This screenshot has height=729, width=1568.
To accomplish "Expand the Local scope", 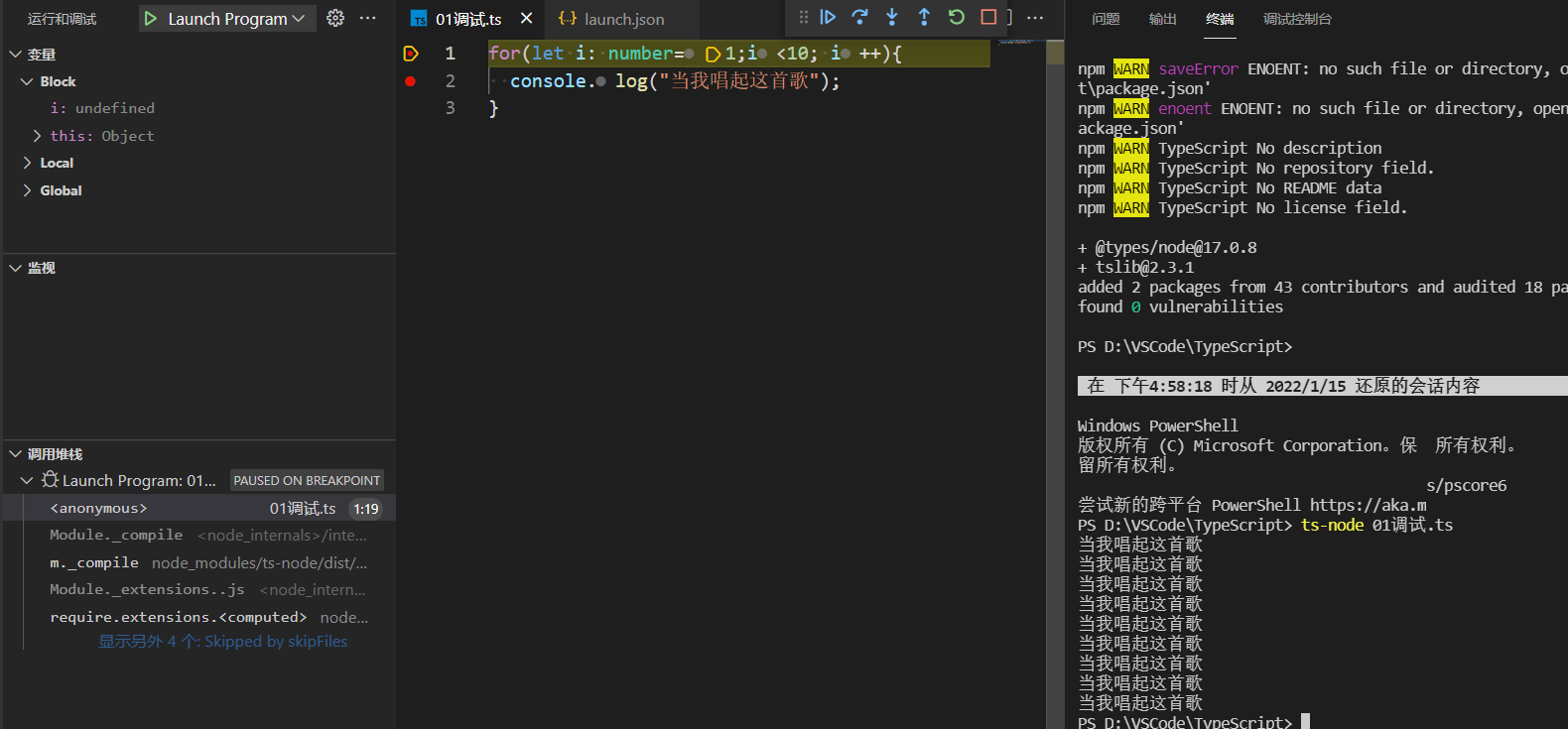I will [27, 163].
